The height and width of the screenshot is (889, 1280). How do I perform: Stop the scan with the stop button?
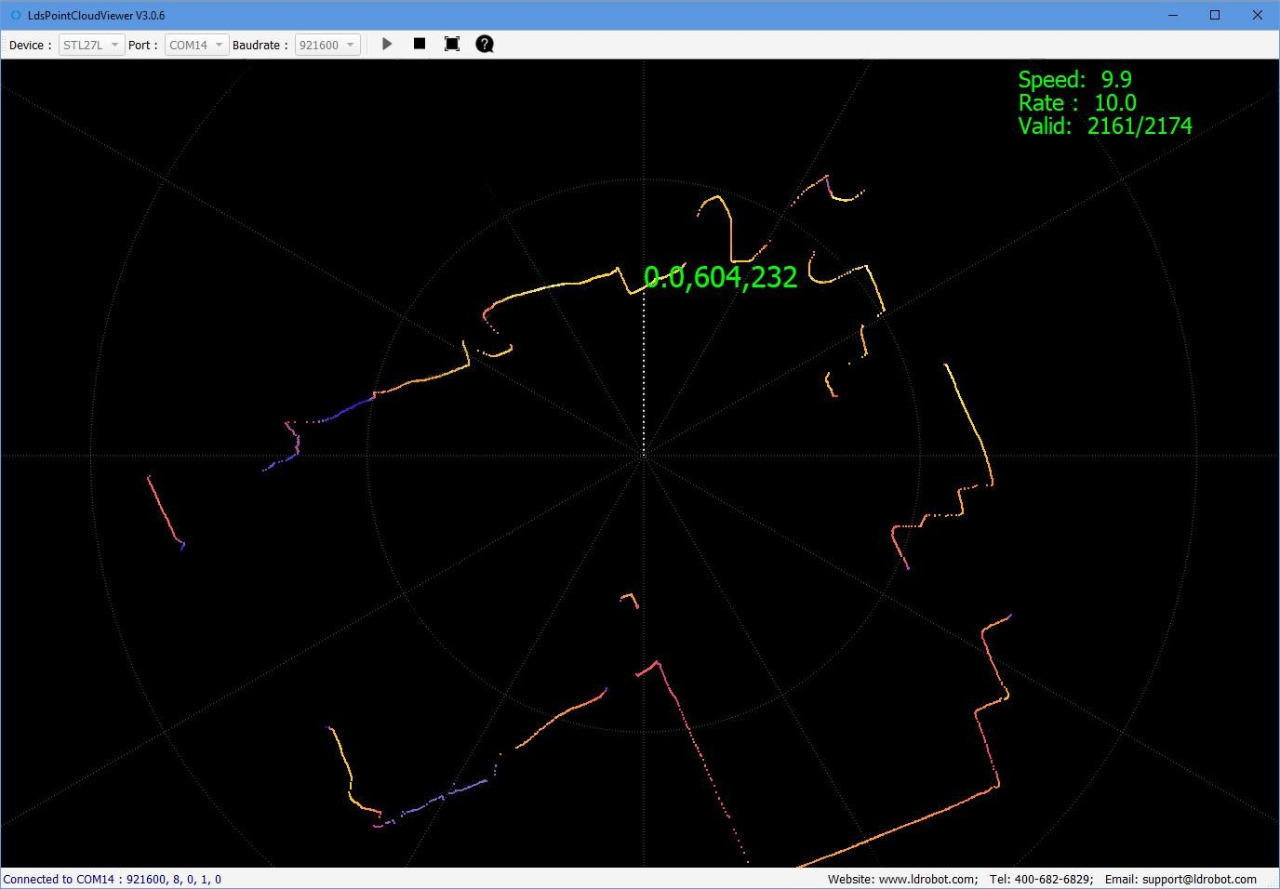[x=419, y=44]
